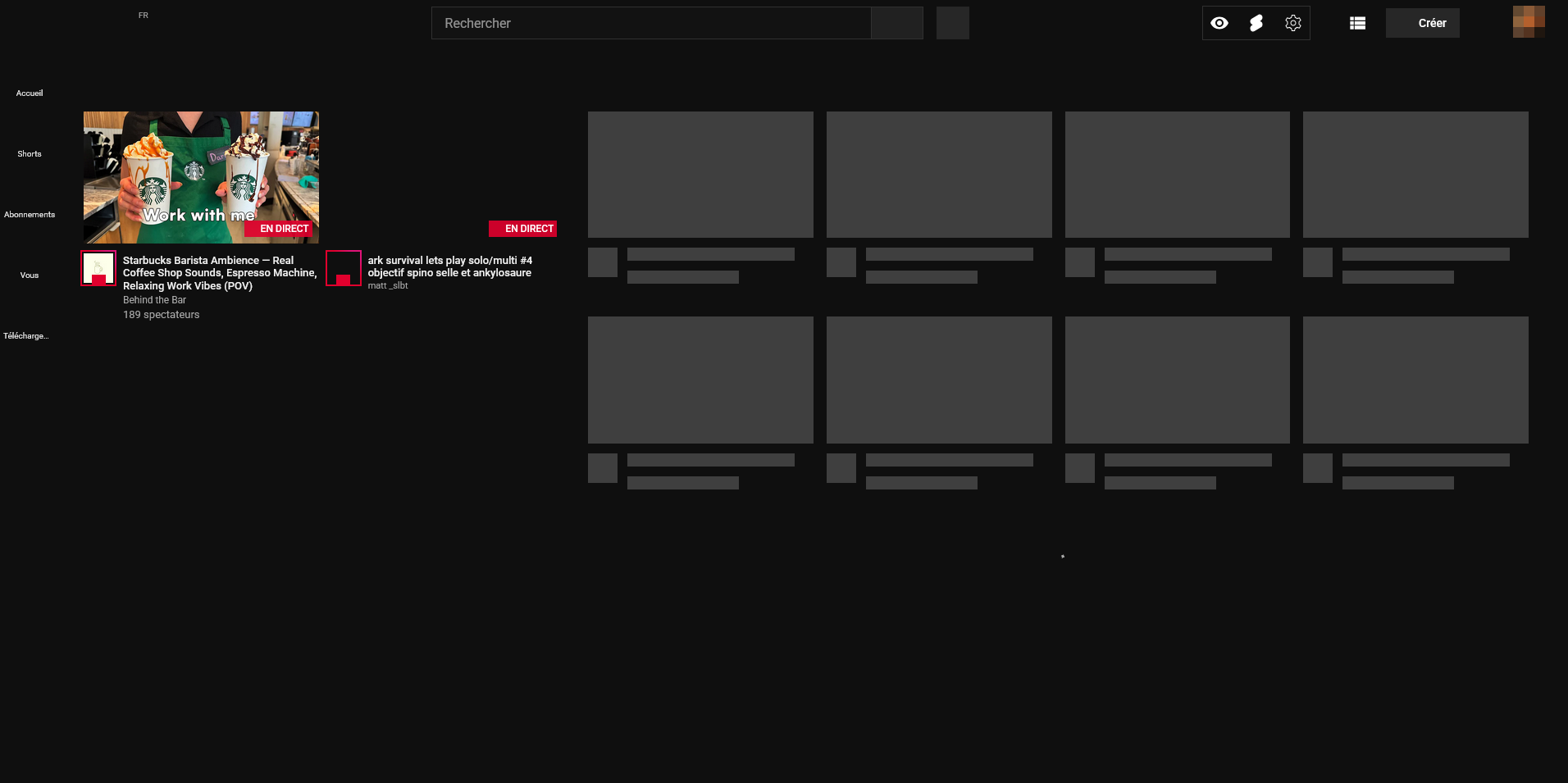The height and width of the screenshot is (783, 1568).
Task: Open Téléchargements in the sidebar
Action: 26,335
